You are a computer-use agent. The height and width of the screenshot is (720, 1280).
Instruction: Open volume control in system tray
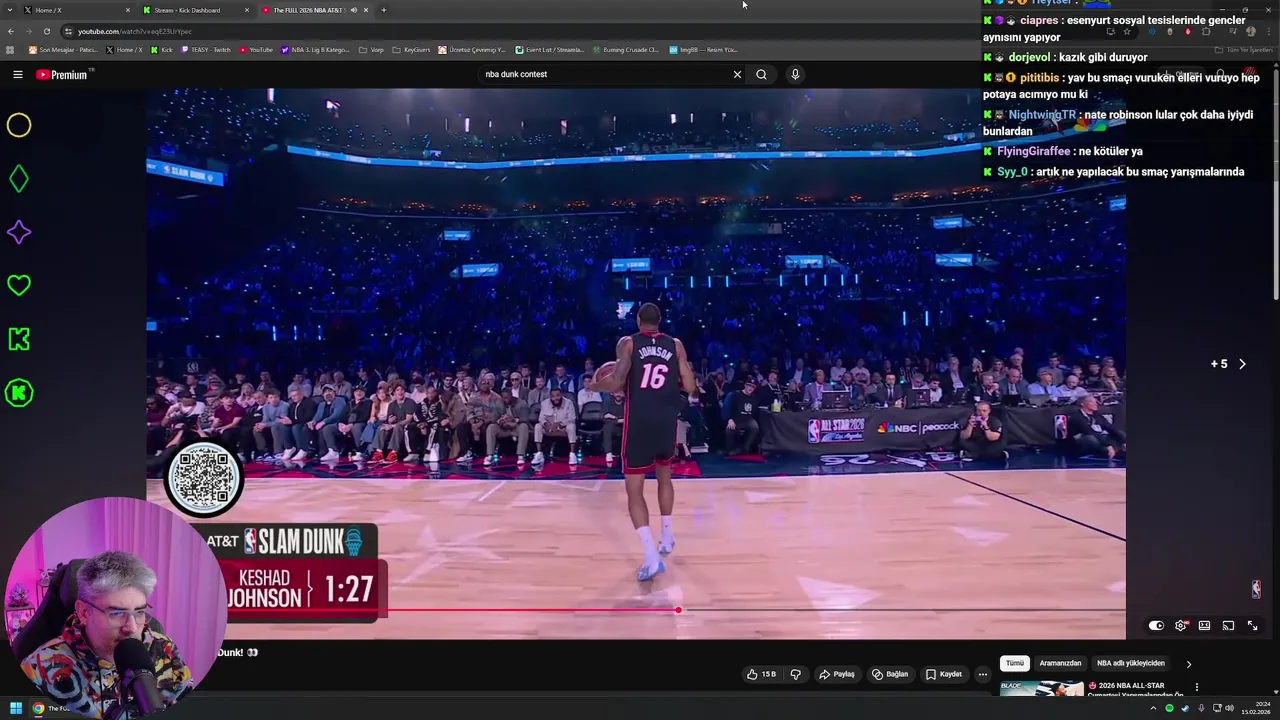[x=1229, y=708]
